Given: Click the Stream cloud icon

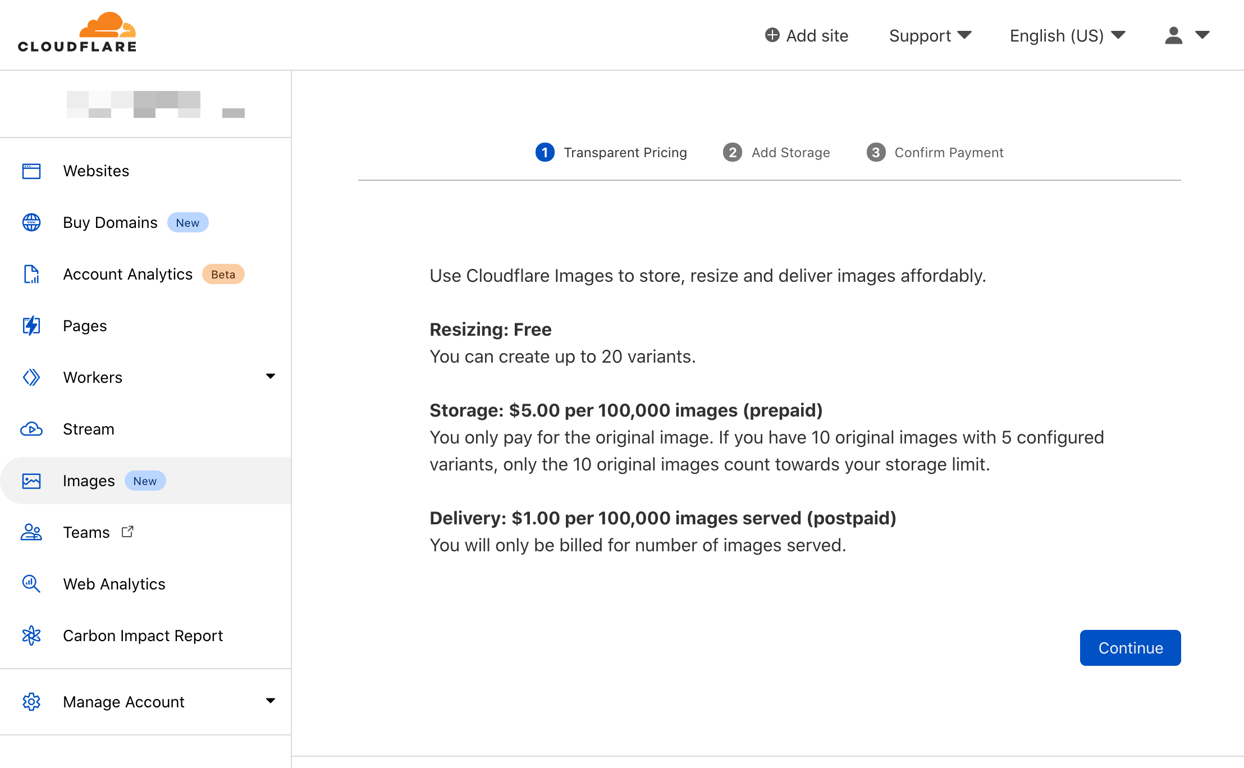Looking at the screenshot, I should click(x=32, y=429).
